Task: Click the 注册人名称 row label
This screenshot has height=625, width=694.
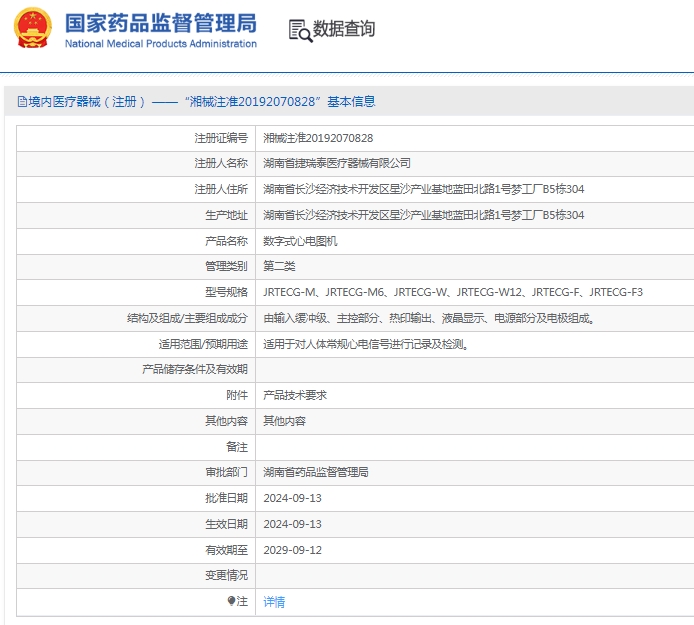Action: tap(221, 163)
